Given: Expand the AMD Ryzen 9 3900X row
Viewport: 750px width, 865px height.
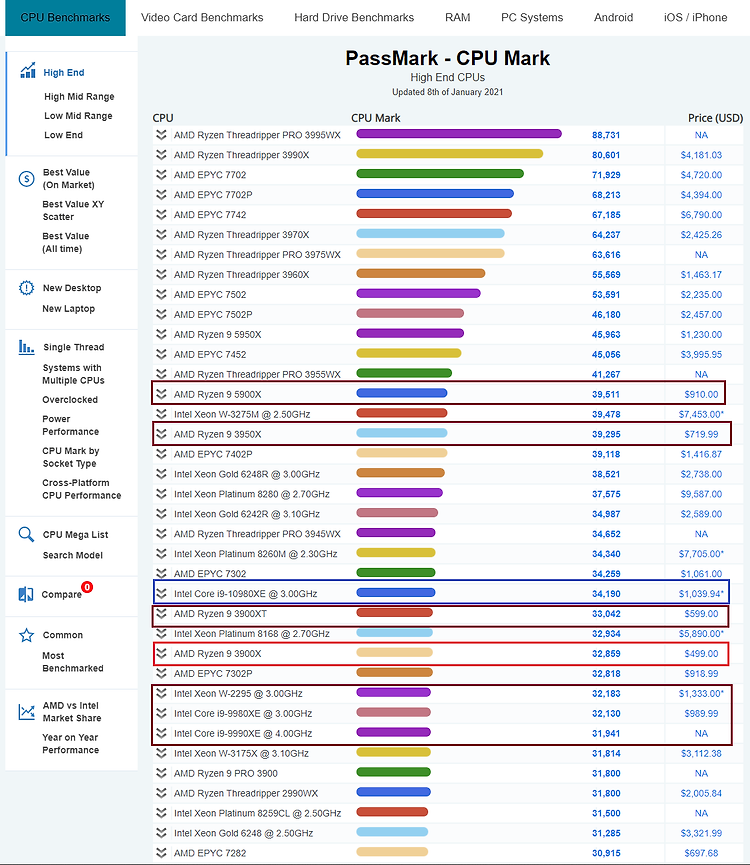Looking at the screenshot, I should (161, 653).
